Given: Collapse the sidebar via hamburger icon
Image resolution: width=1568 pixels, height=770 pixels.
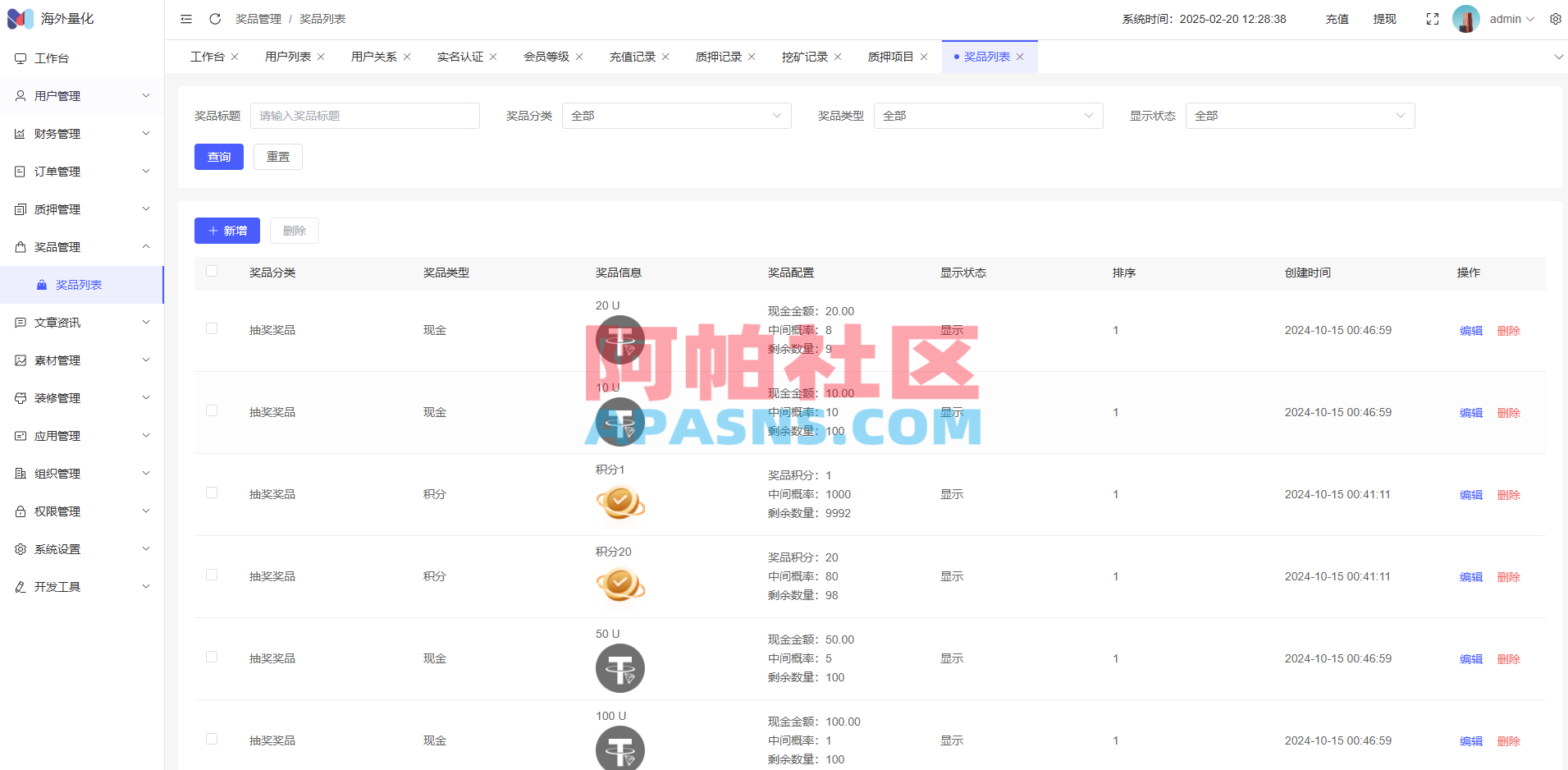Looking at the screenshot, I should pos(185,18).
